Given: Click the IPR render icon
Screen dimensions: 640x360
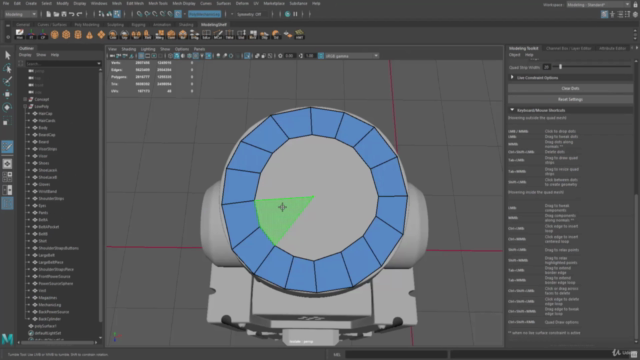Looking at the screenshot, I should pyautogui.click(x=288, y=14).
